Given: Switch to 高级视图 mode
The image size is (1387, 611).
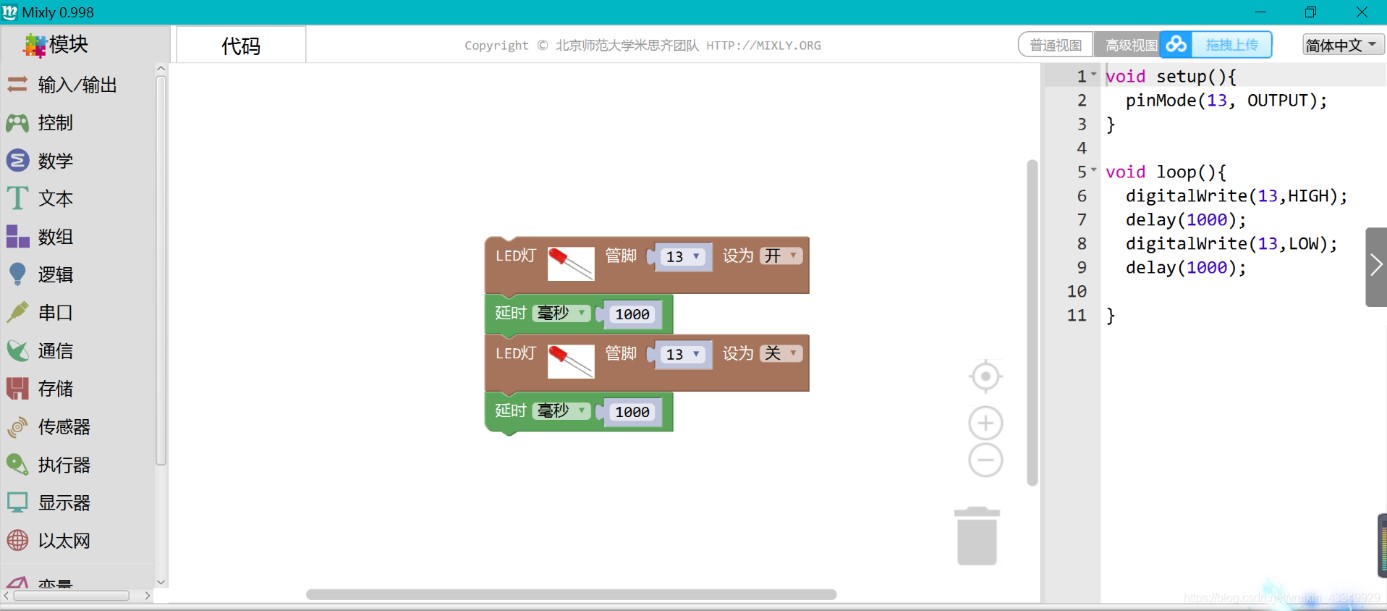Looking at the screenshot, I should 1129,44.
